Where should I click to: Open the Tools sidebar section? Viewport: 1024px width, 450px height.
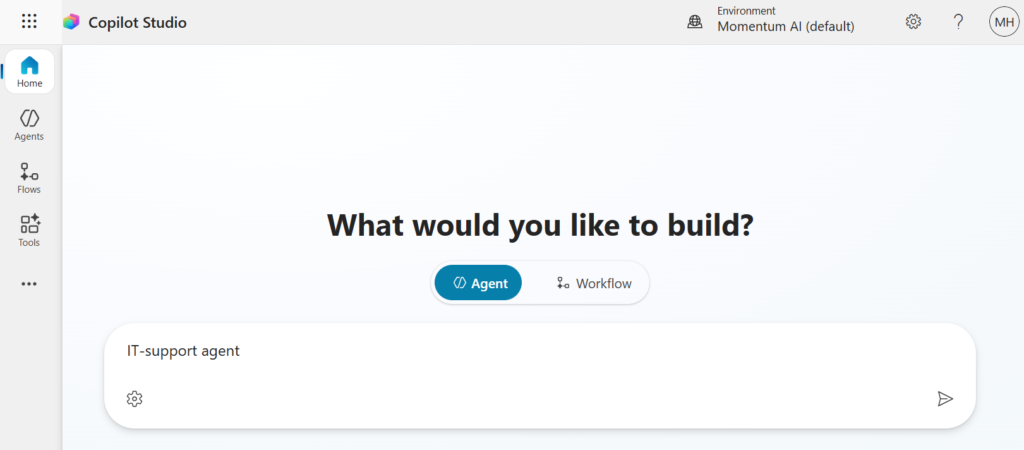(30, 231)
